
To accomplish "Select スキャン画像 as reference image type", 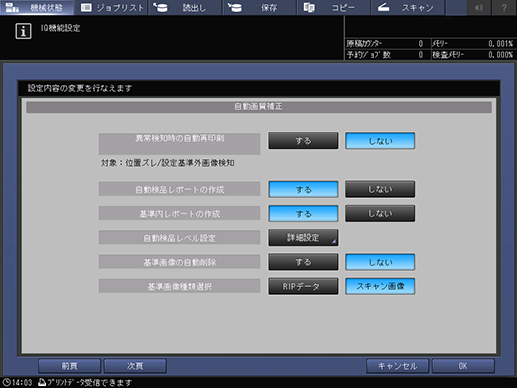I will (x=380, y=286).
